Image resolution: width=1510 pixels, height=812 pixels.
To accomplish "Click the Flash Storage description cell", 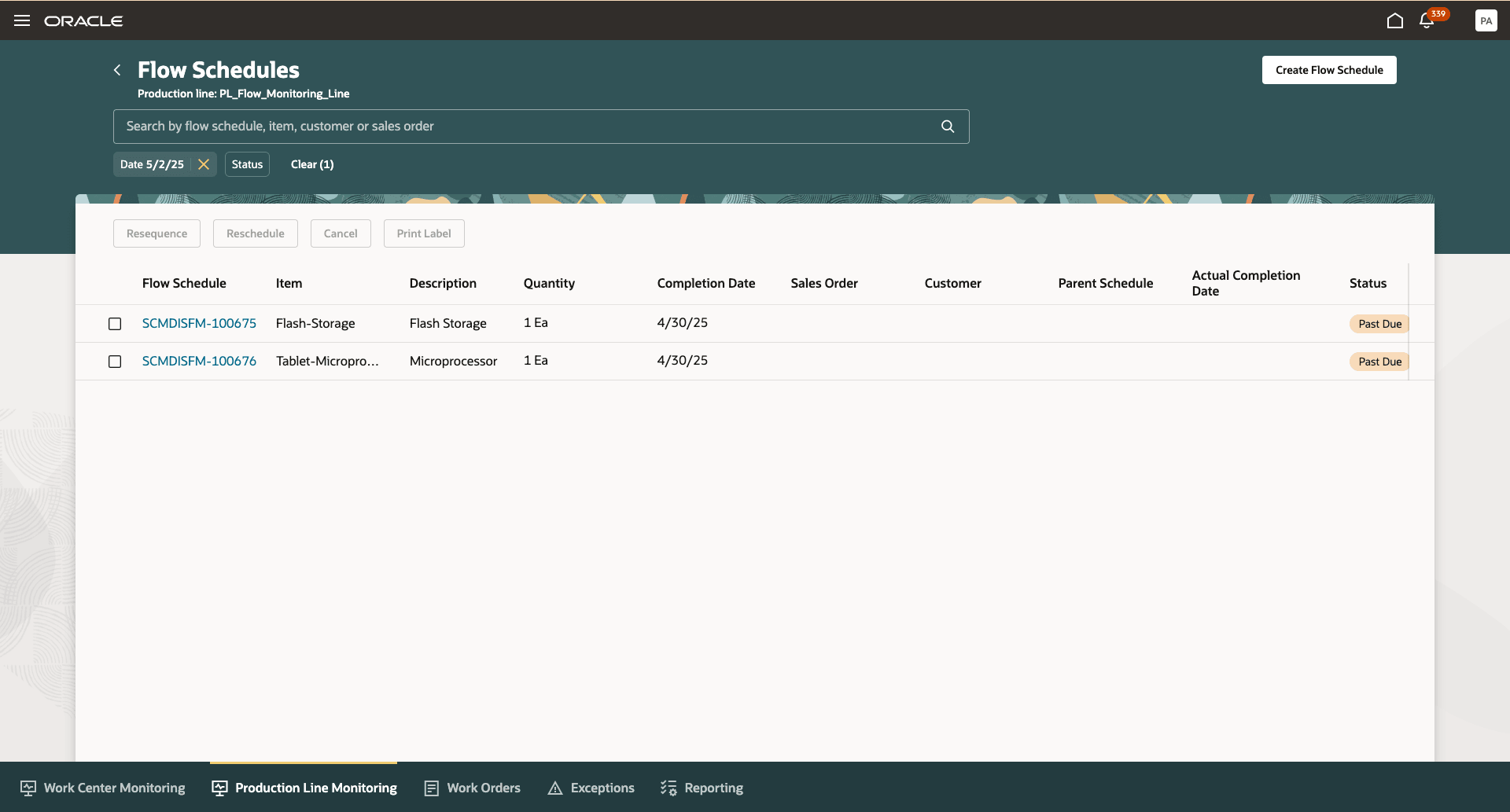I will (448, 323).
